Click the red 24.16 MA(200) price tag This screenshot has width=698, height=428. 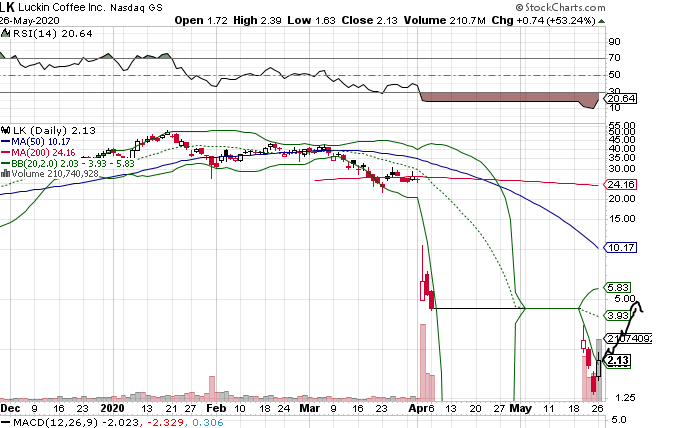click(x=621, y=184)
